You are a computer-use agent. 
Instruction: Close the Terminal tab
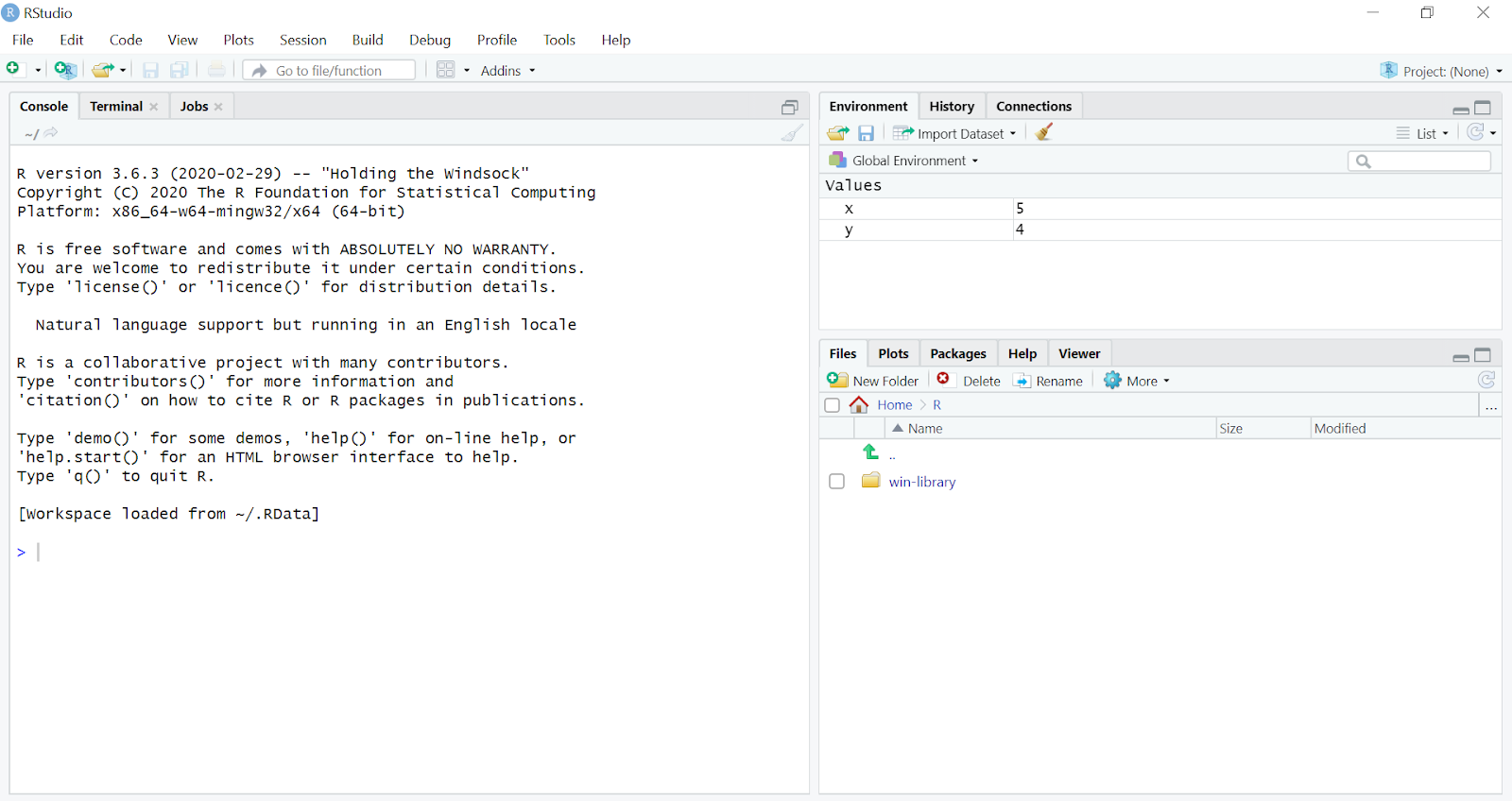(154, 107)
